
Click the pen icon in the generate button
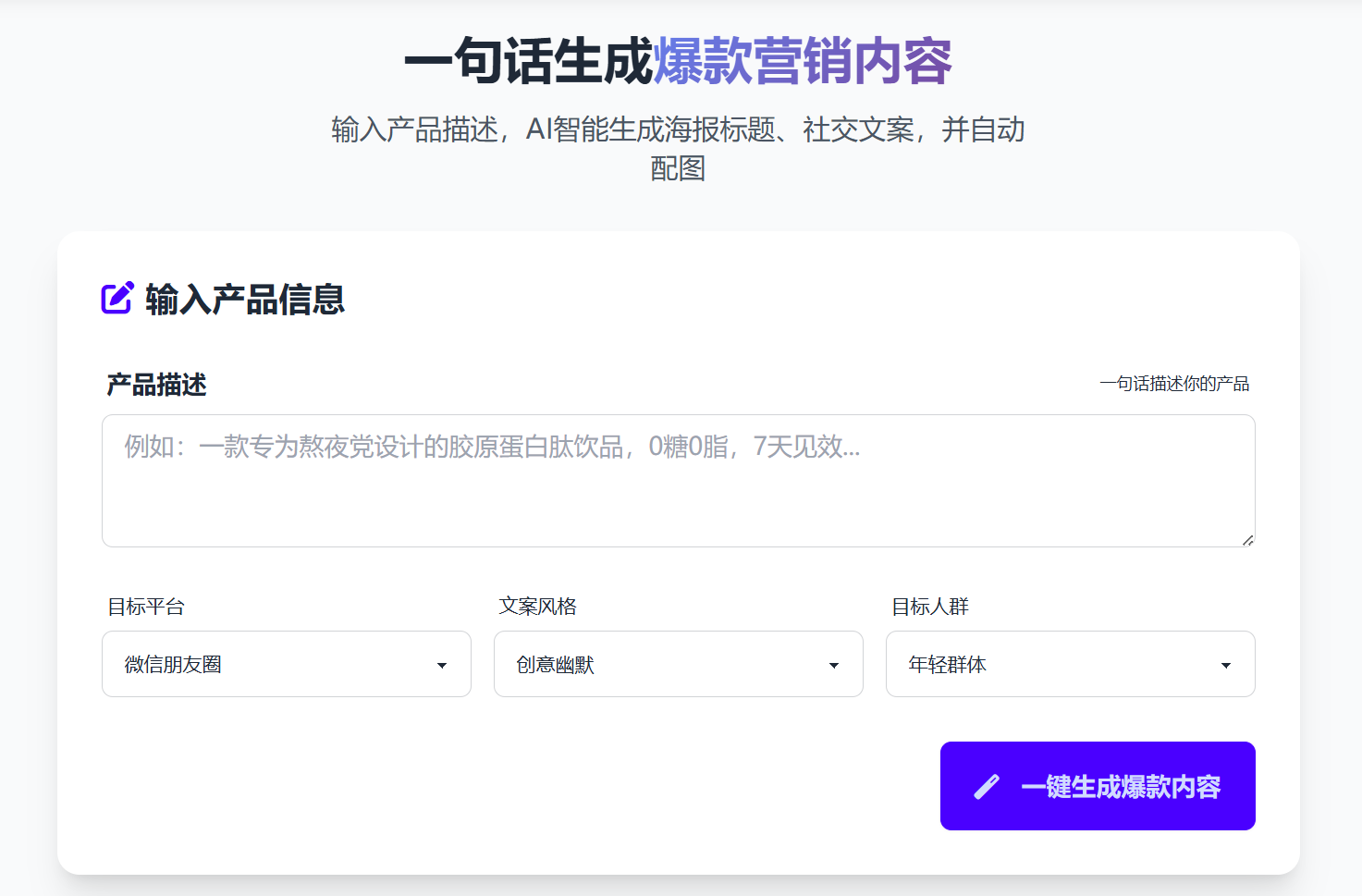coord(987,787)
